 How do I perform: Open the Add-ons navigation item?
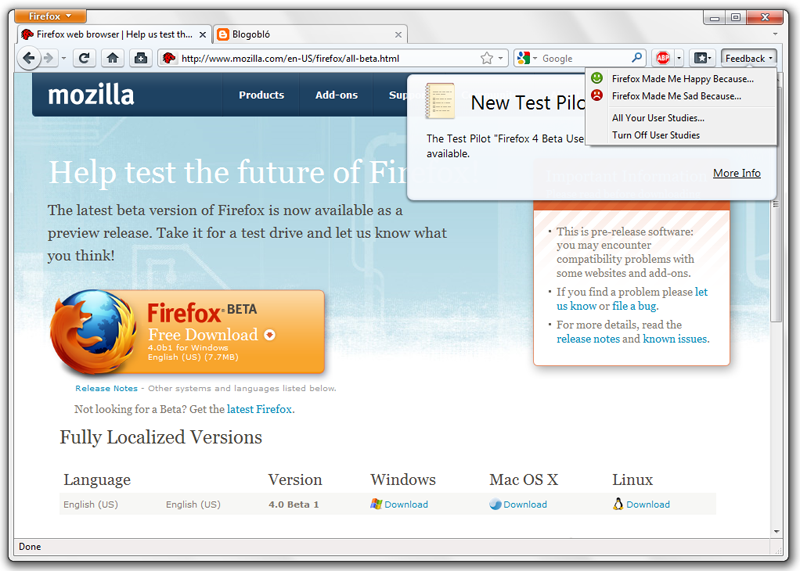pos(336,95)
